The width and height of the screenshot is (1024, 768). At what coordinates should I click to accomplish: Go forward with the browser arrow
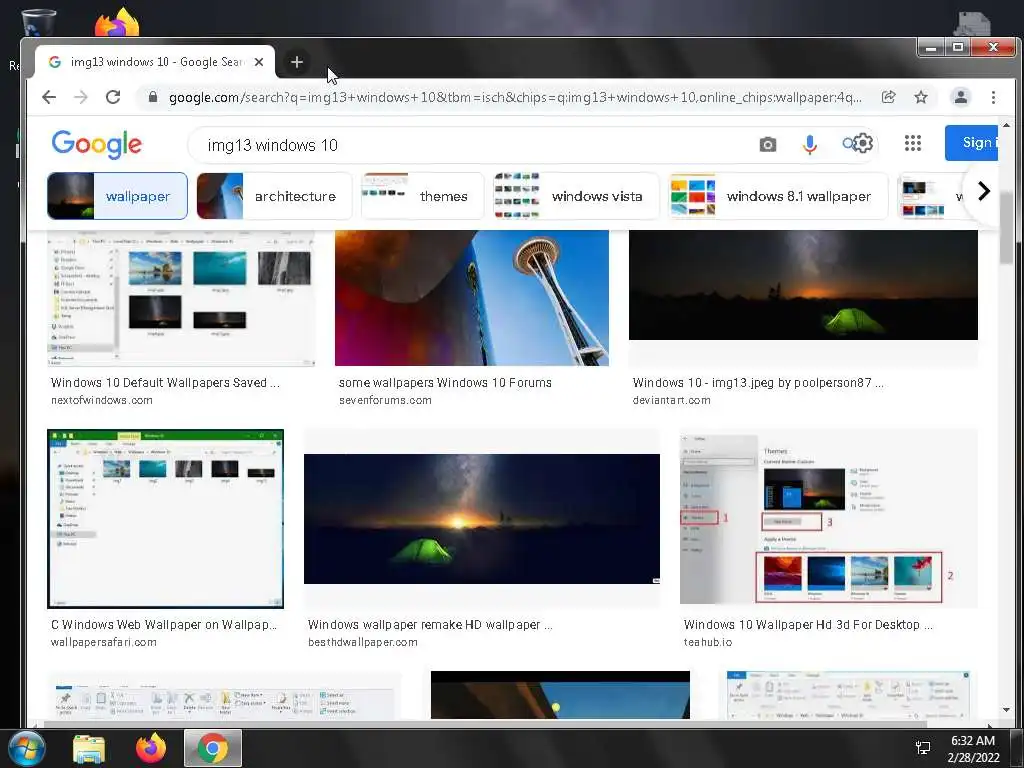pos(81,97)
